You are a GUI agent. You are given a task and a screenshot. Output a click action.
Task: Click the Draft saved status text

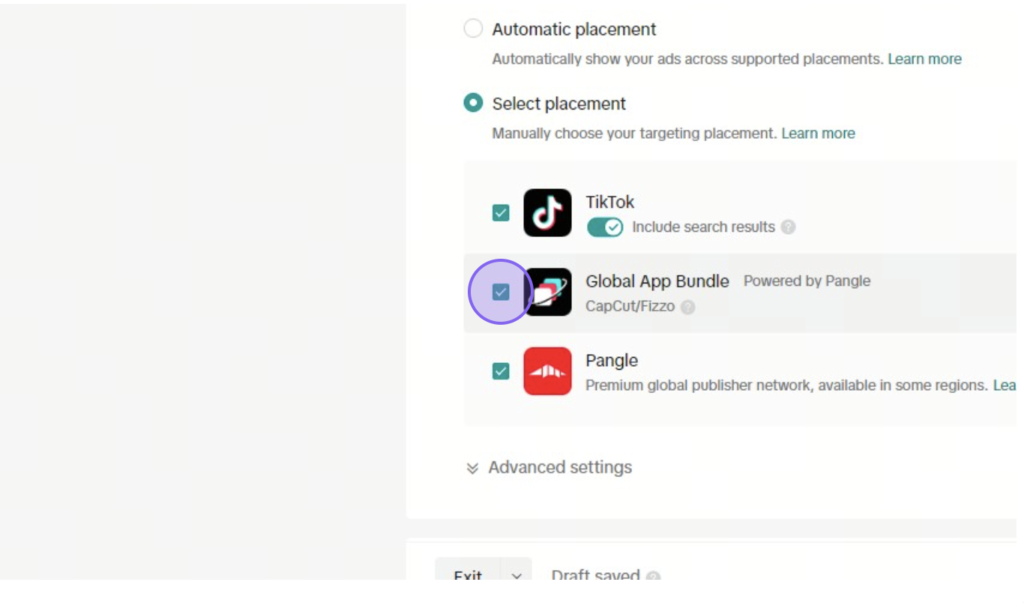tap(595, 575)
